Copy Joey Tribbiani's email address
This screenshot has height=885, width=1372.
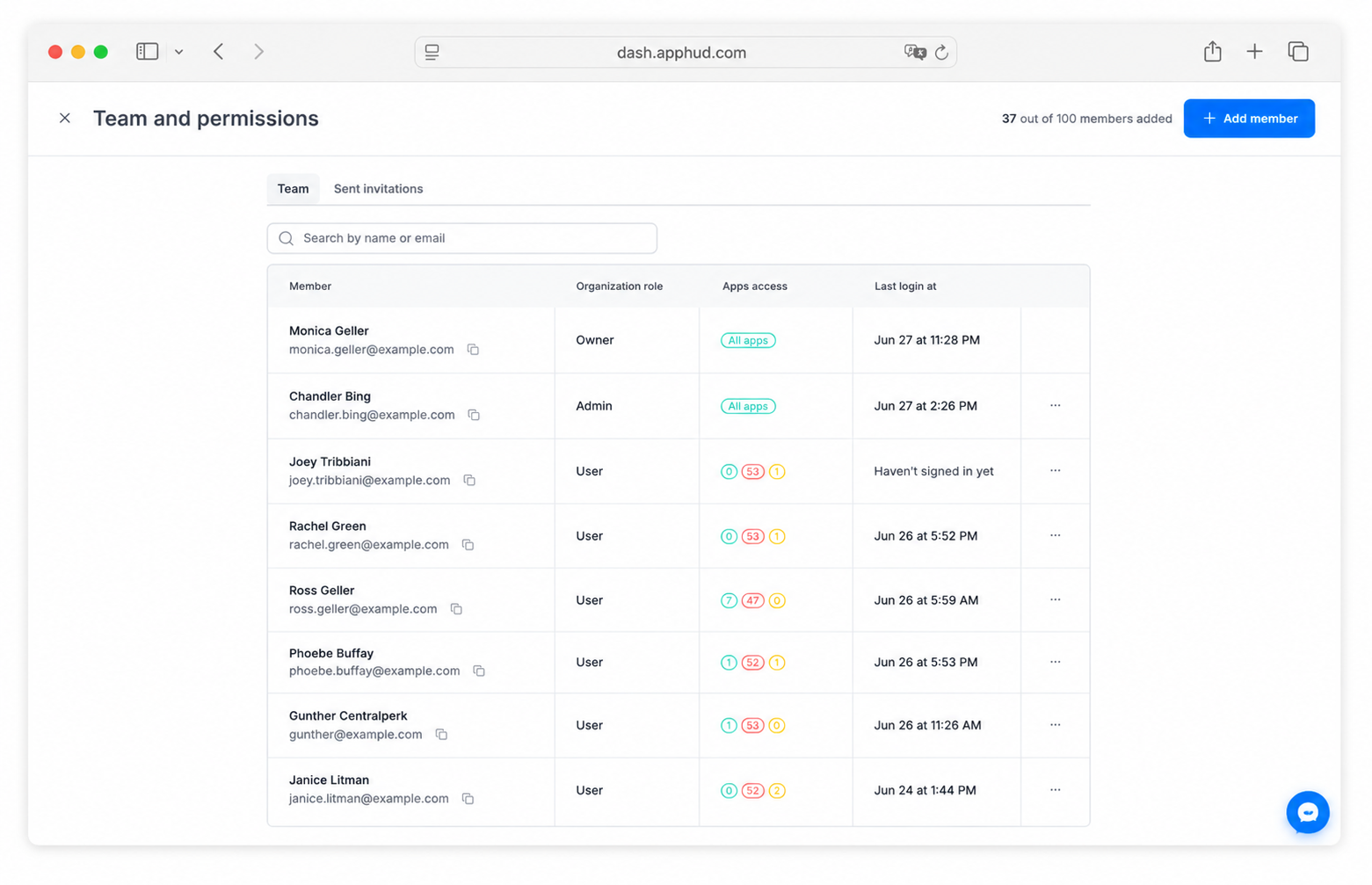tap(469, 481)
